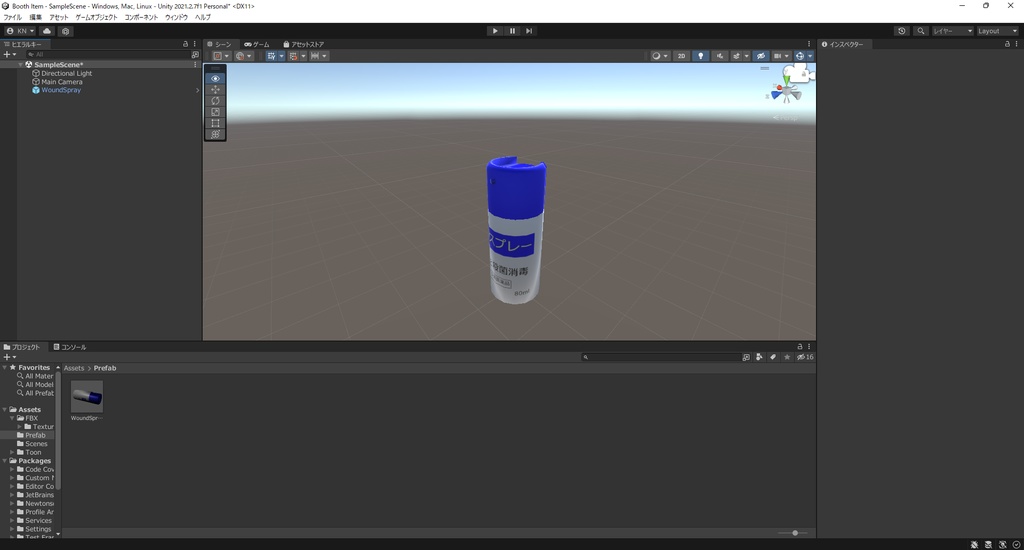Step one frame forward

click(x=529, y=31)
